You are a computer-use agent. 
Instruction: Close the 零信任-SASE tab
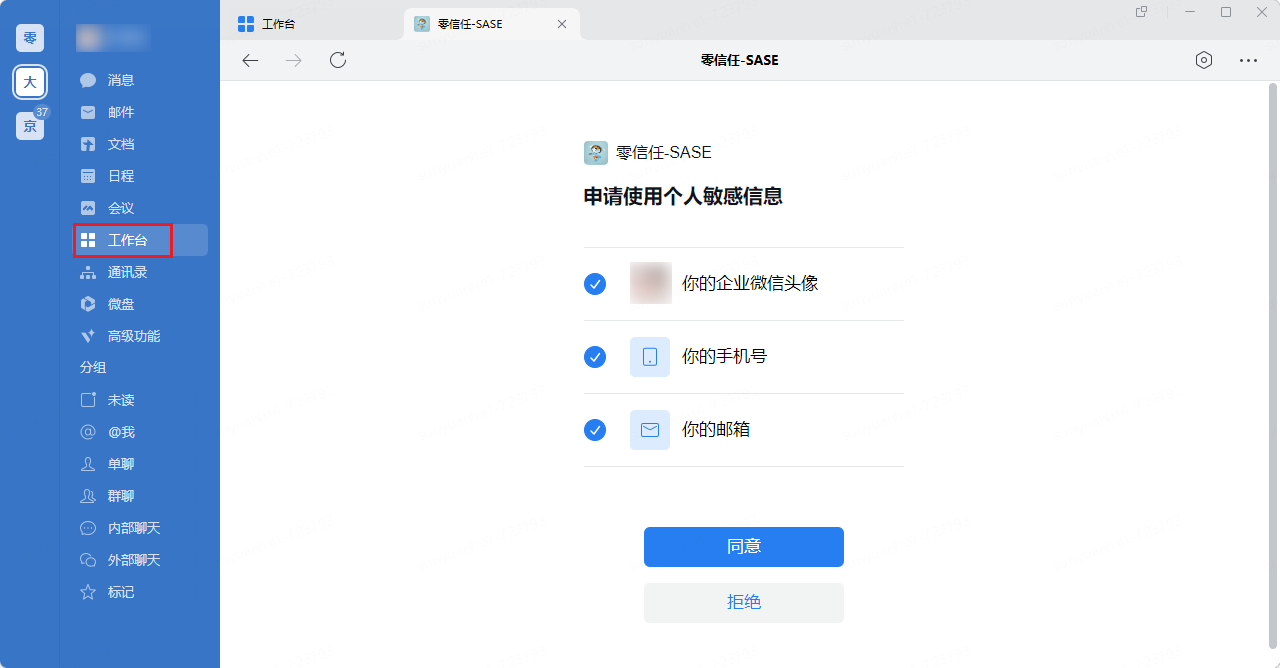[563, 24]
